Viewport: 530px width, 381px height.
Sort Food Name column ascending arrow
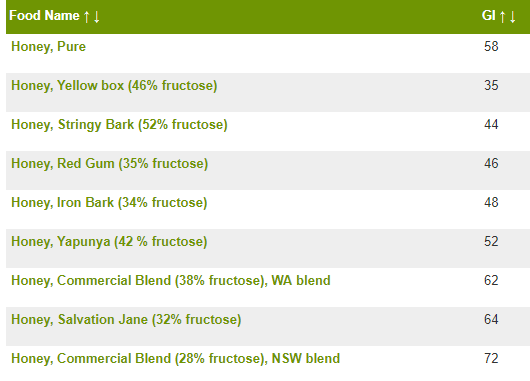click(87, 16)
